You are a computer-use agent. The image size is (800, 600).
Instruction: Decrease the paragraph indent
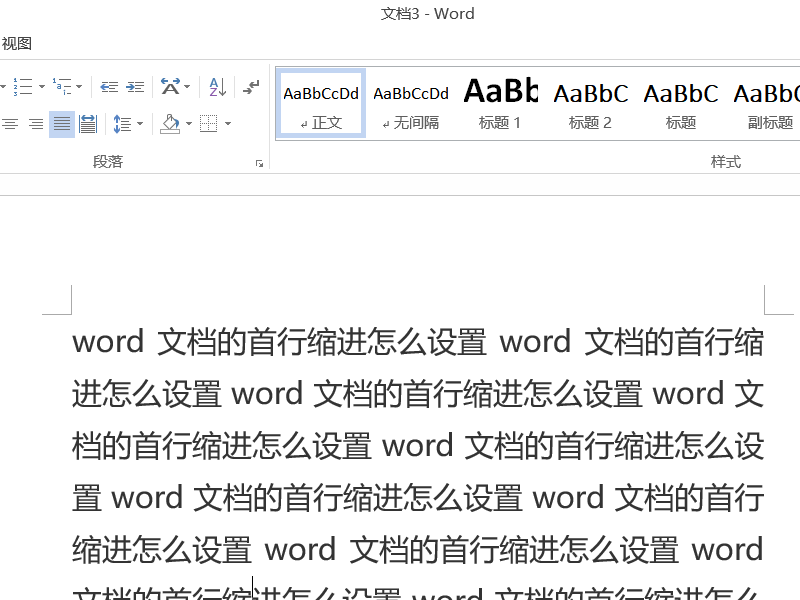[x=109, y=87]
